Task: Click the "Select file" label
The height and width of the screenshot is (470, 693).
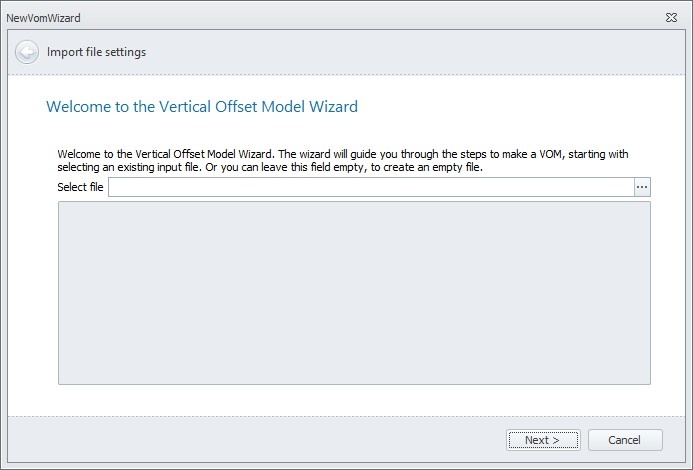Action: click(81, 188)
